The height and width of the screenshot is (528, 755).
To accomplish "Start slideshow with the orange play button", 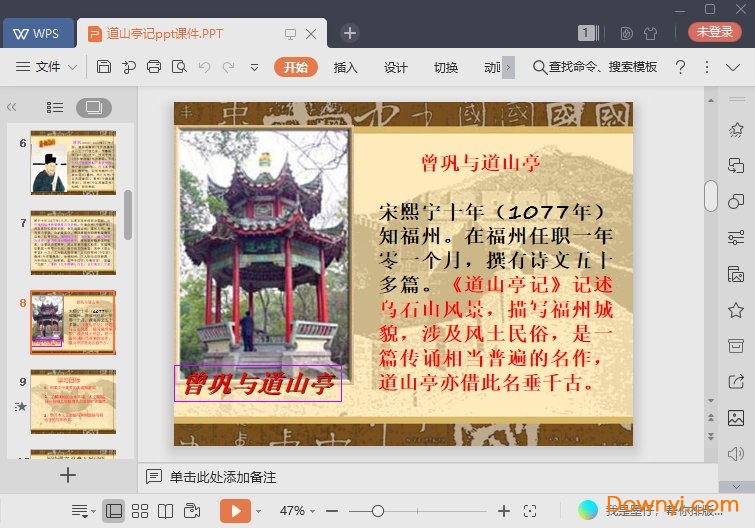I will click(x=235, y=511).
